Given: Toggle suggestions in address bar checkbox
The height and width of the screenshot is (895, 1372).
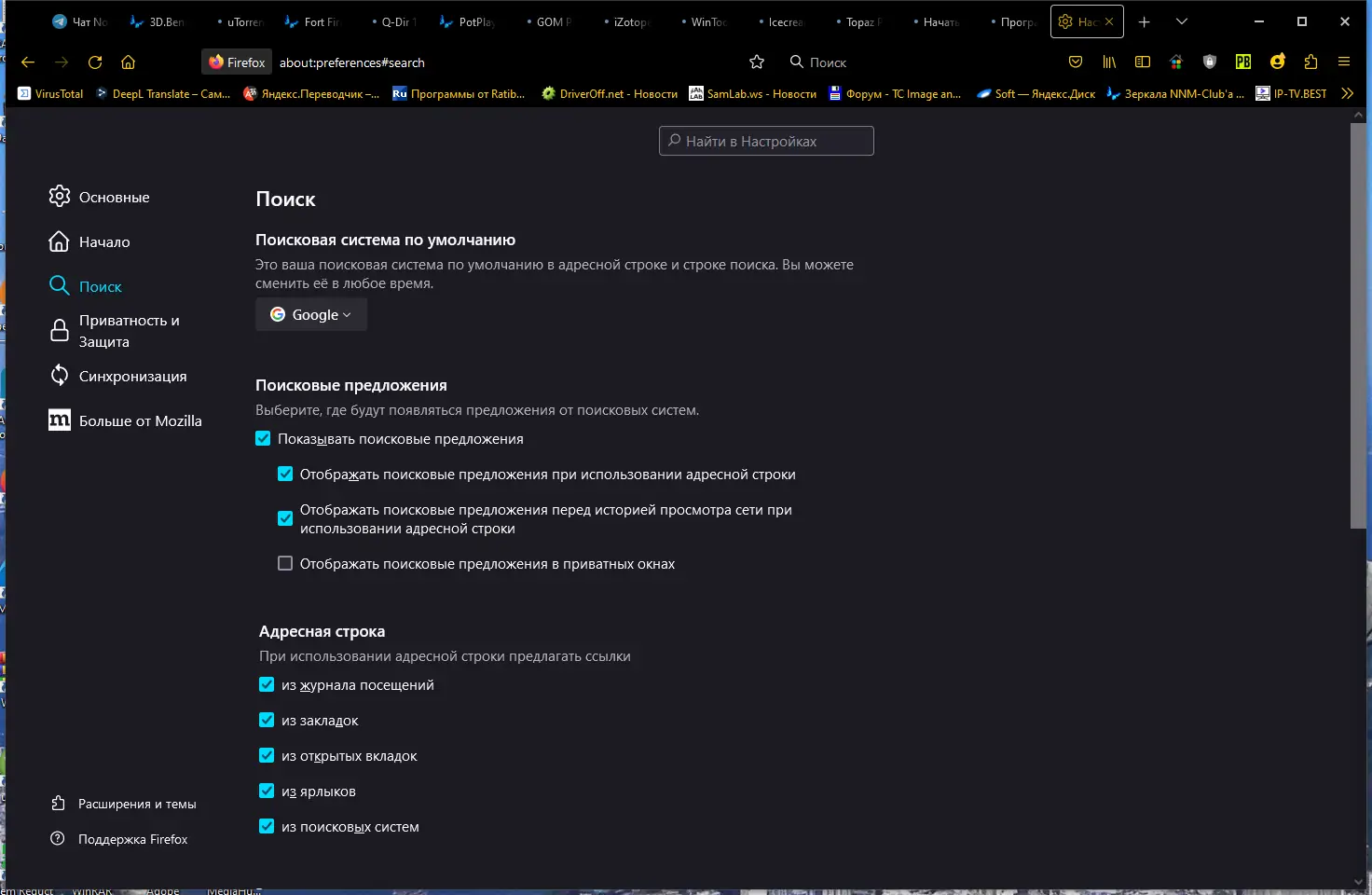Looking at the screenshot, I should click(x=285, y=474).
